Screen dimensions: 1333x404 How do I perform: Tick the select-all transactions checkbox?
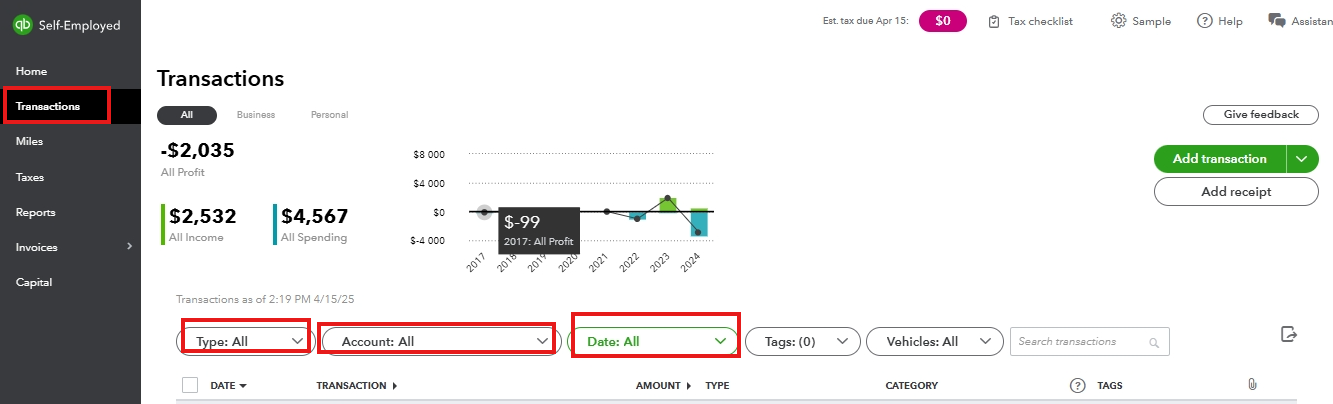click(x=190, y=385)
